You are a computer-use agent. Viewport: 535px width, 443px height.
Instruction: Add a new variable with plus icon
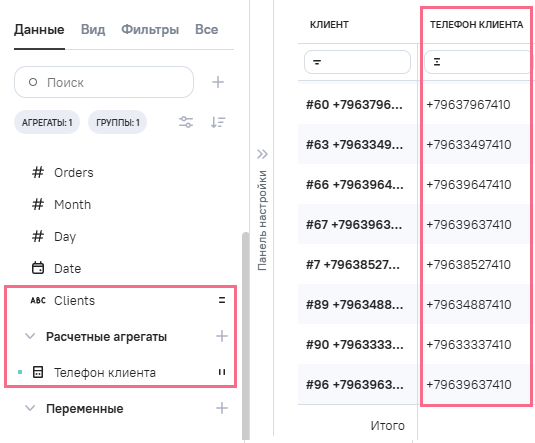222,408
